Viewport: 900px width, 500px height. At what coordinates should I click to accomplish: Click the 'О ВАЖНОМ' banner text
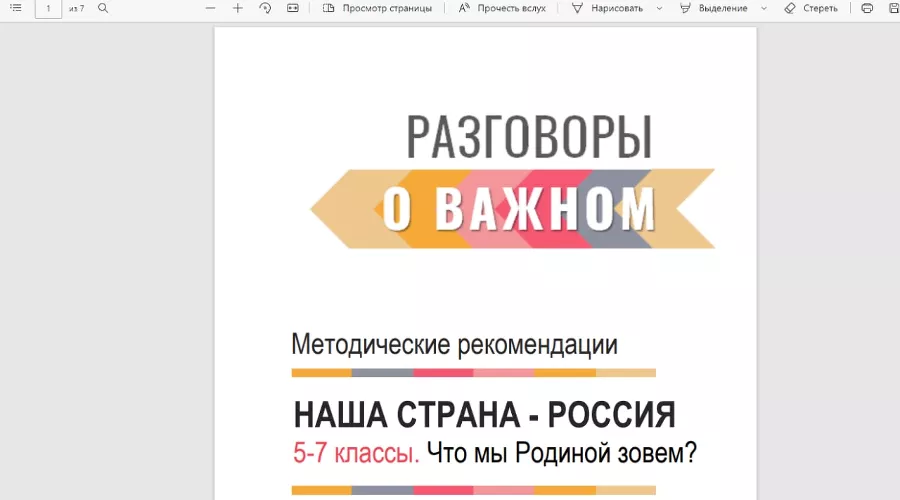pyautogui.click(x=519, y=208)
